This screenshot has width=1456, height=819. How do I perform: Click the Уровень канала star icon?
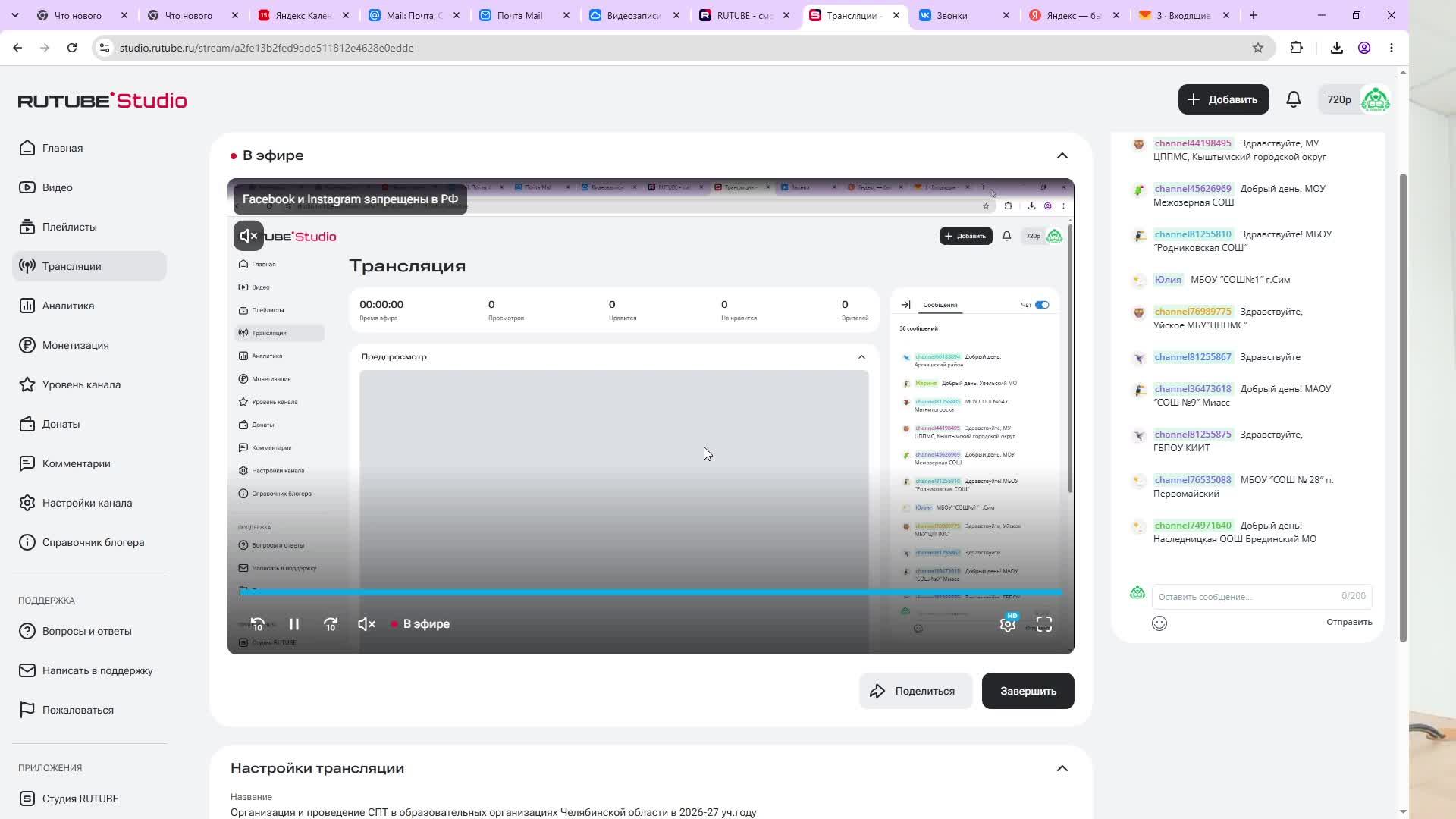click(x=27, y=384)
